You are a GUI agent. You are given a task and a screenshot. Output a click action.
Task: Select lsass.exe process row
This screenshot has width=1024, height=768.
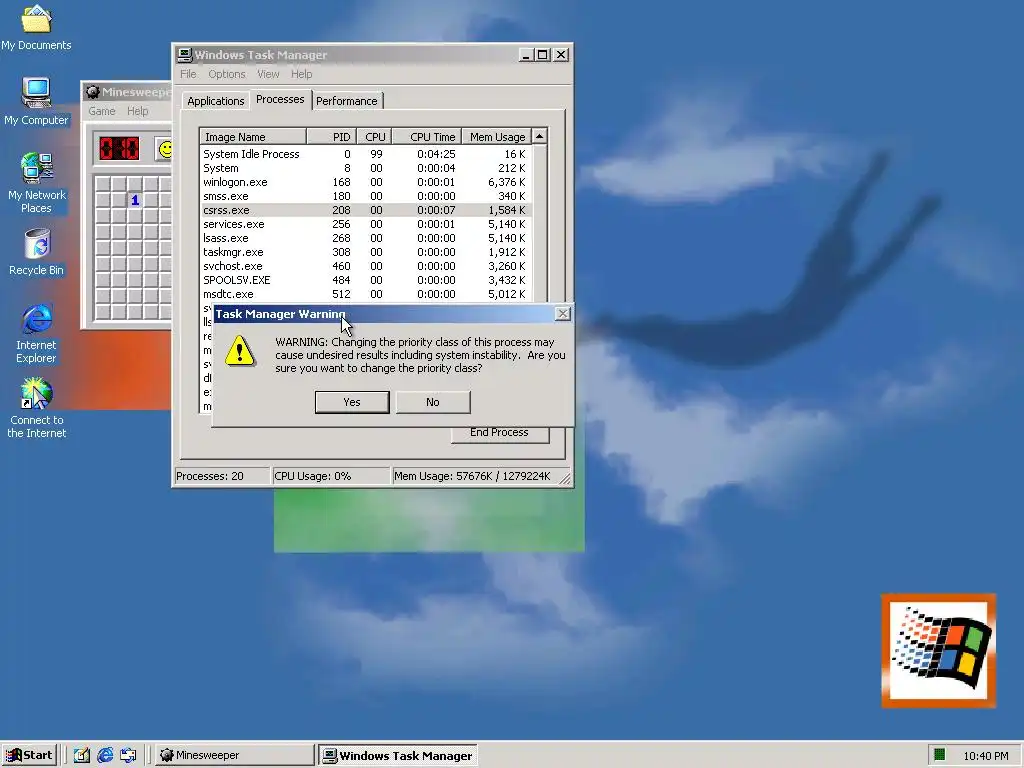click(366, 238)
